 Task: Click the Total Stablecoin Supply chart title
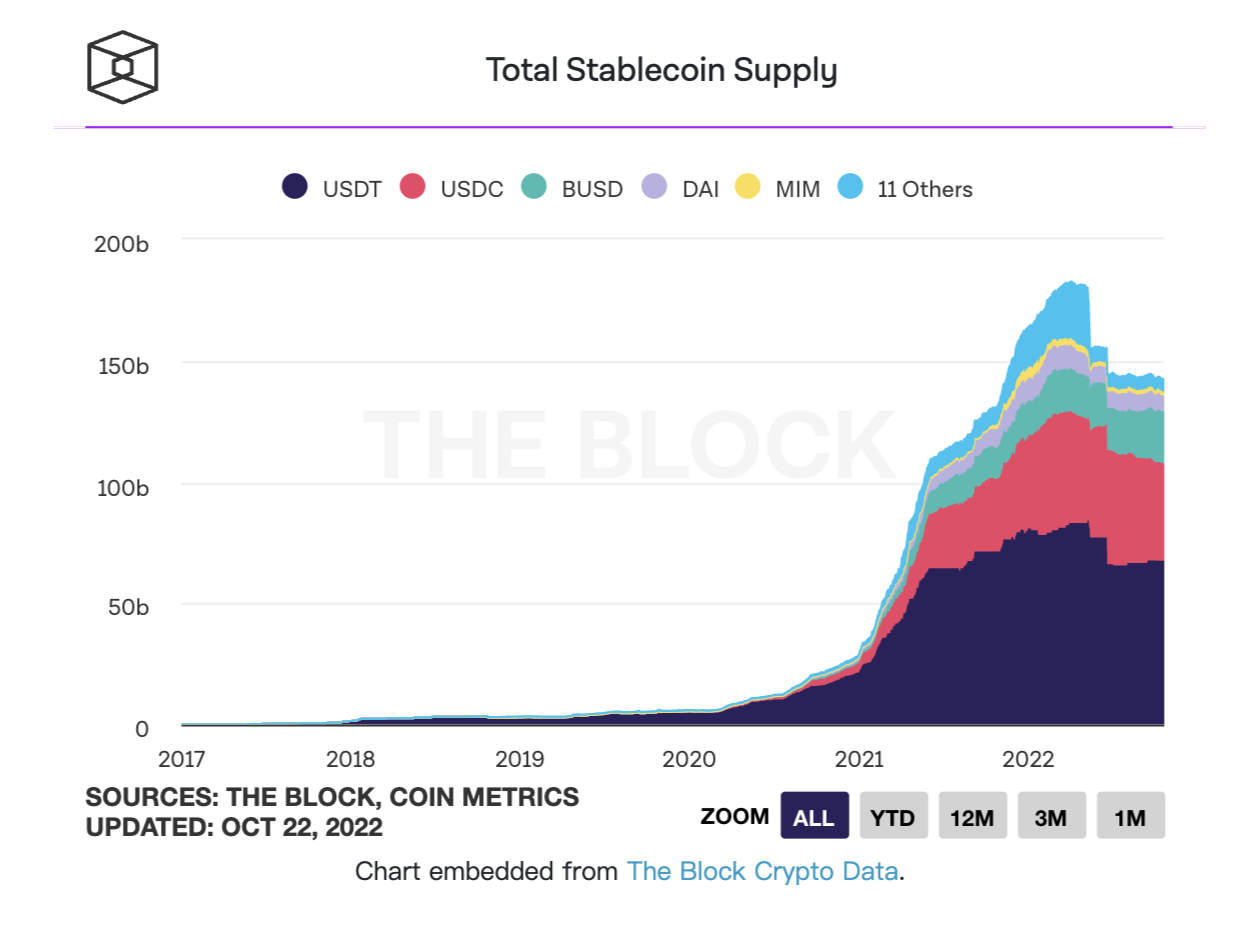[661, 70]
